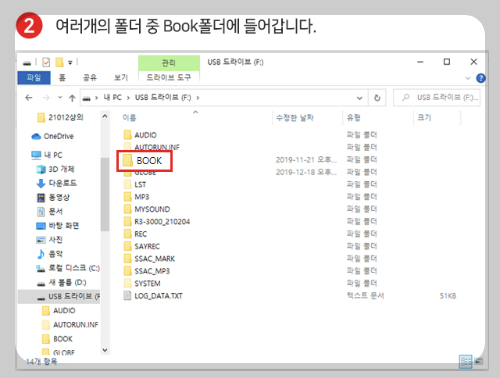Viewport: 500px width, 378px height.
Task: Click the new folder quick access icon
Action: click(x=59, y=62)
